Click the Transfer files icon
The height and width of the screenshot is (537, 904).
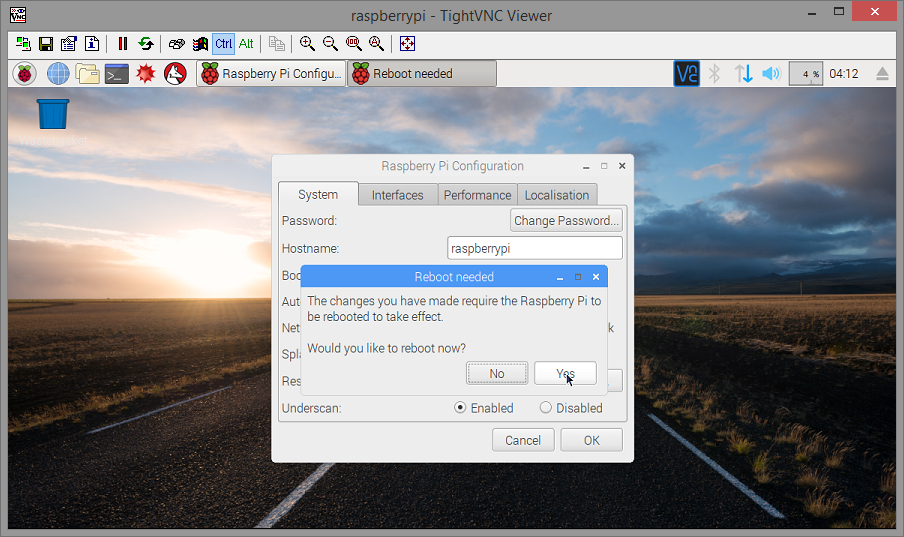click(277, 44)
